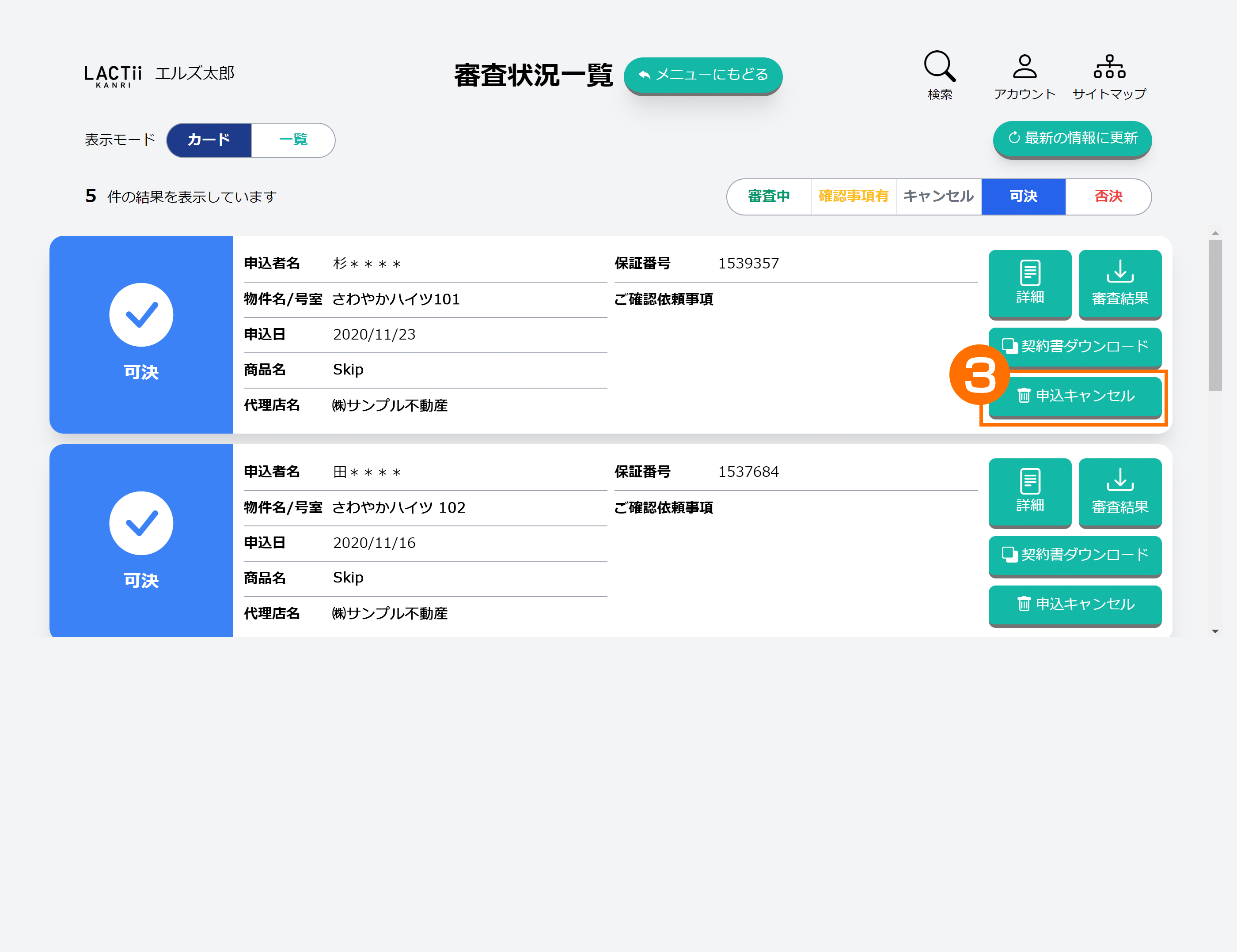The image size is (1237, 952).
Task: Click the search magnifier icon
Action: point(940,67)
